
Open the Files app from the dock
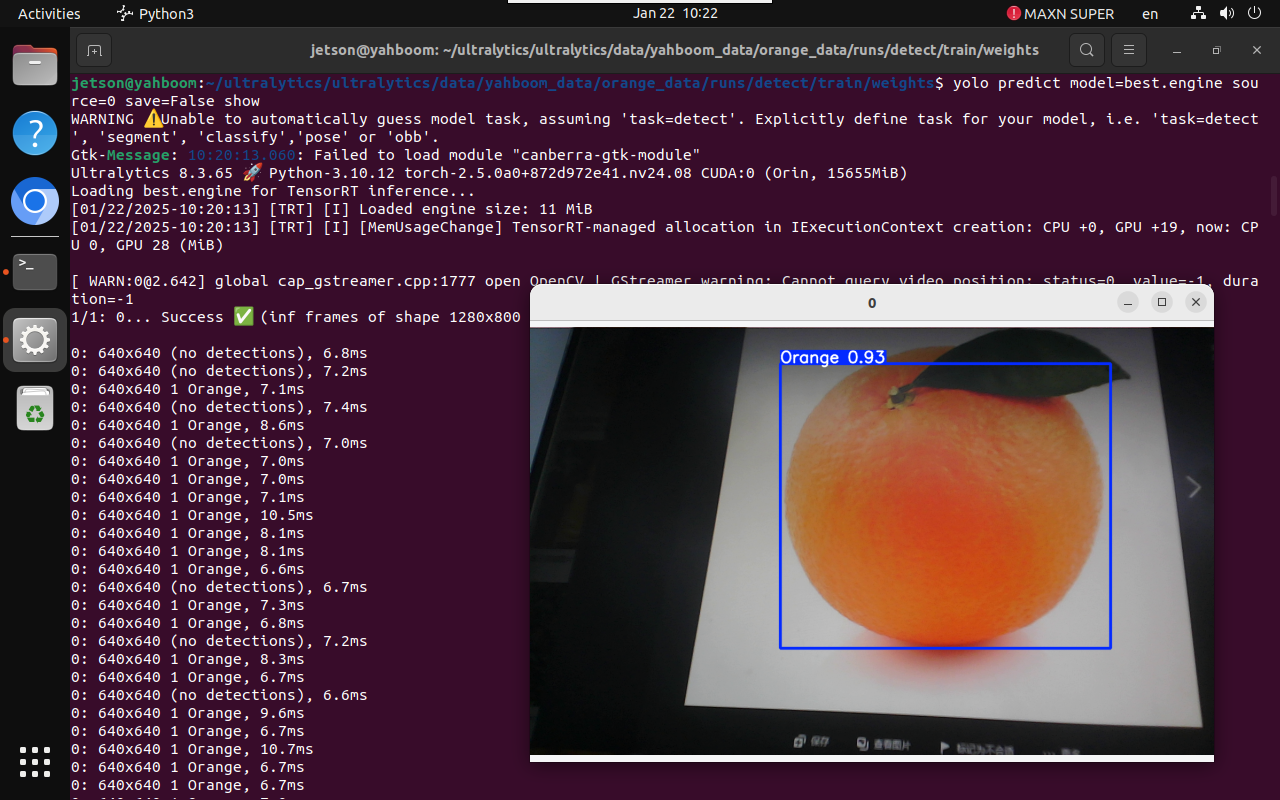click(x=35, y=66)
